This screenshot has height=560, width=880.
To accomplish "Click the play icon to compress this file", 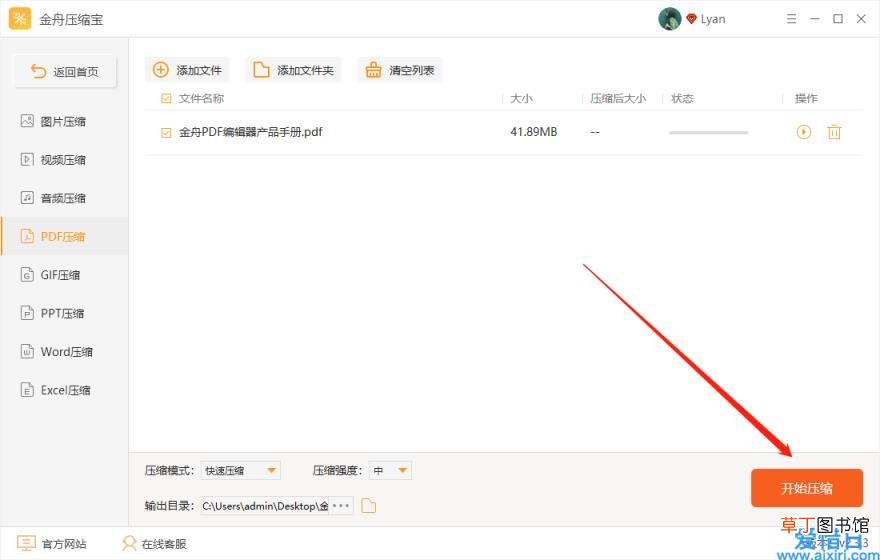I will coord(804,132).
